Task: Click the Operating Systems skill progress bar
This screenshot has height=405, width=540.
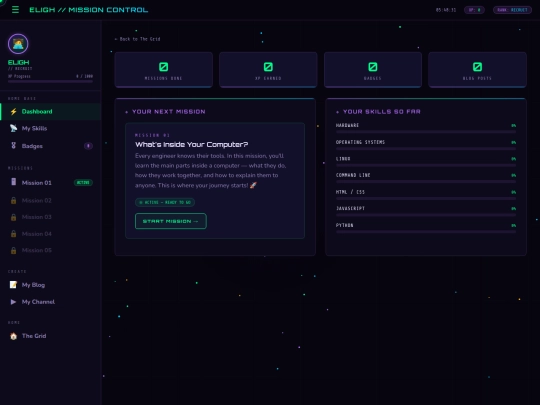Action: [x=426, y=149]
